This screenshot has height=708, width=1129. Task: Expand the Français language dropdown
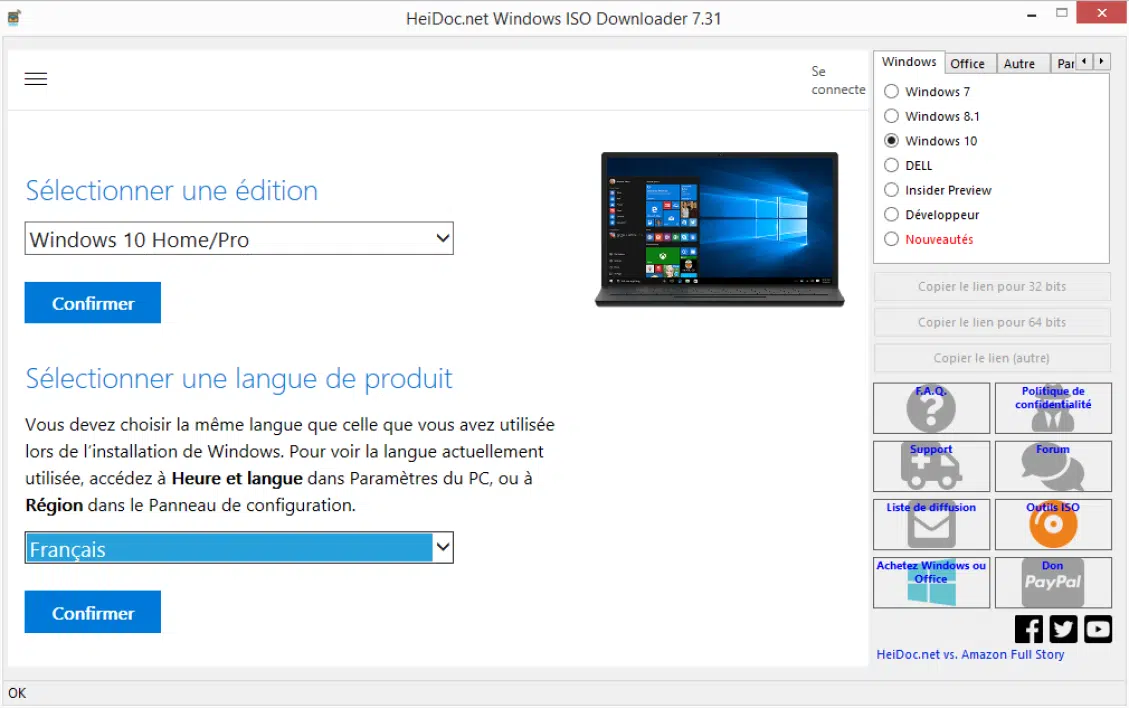(239, 548)
